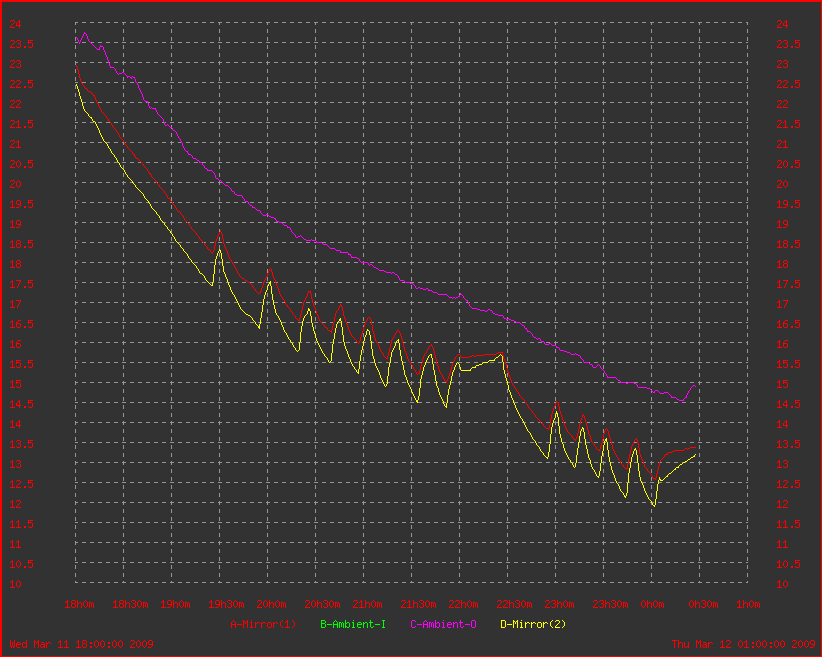
Task: Click the right y-axis label 24
Action: coord(782,24)
